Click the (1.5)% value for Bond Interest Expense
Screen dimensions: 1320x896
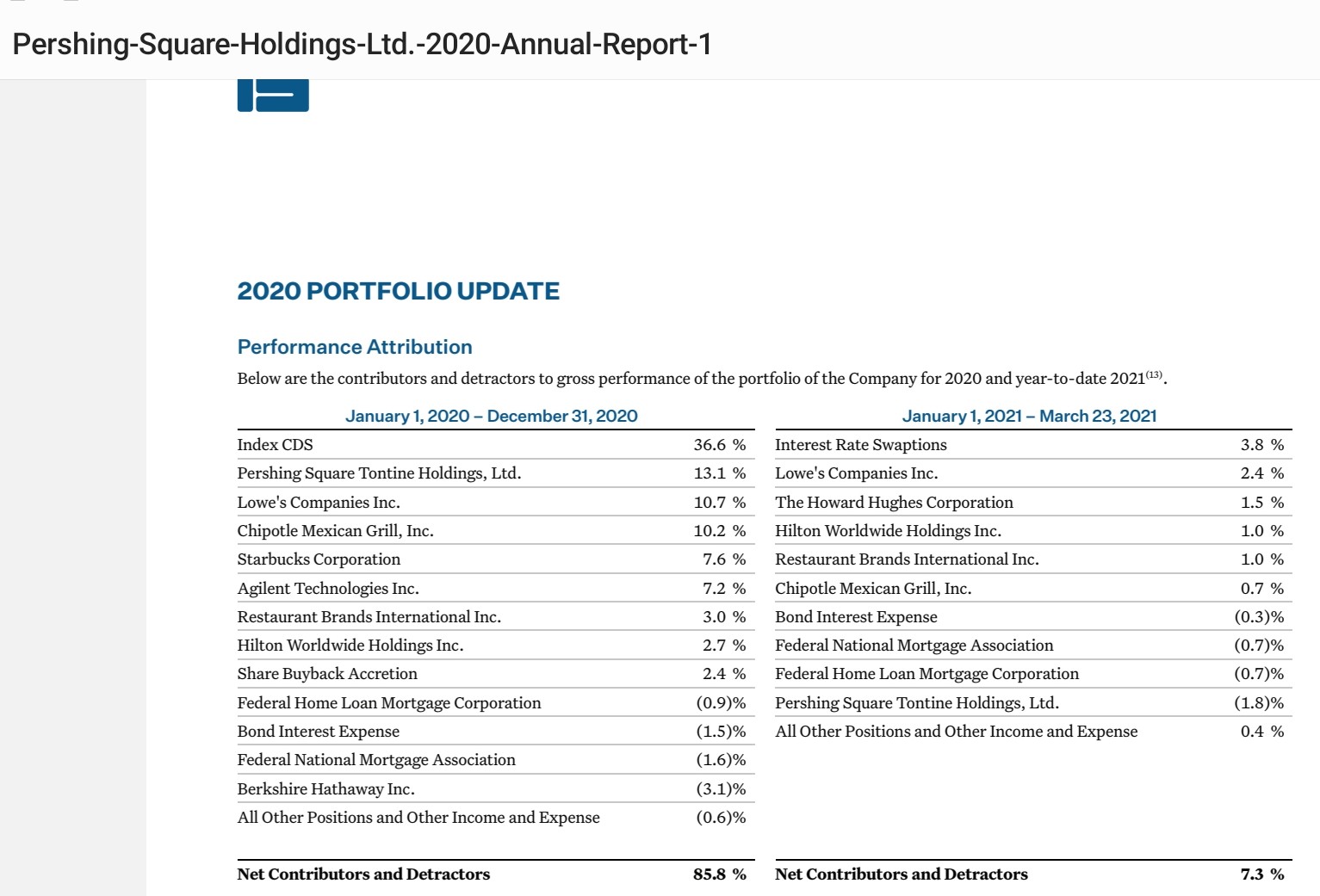(722, 731)
